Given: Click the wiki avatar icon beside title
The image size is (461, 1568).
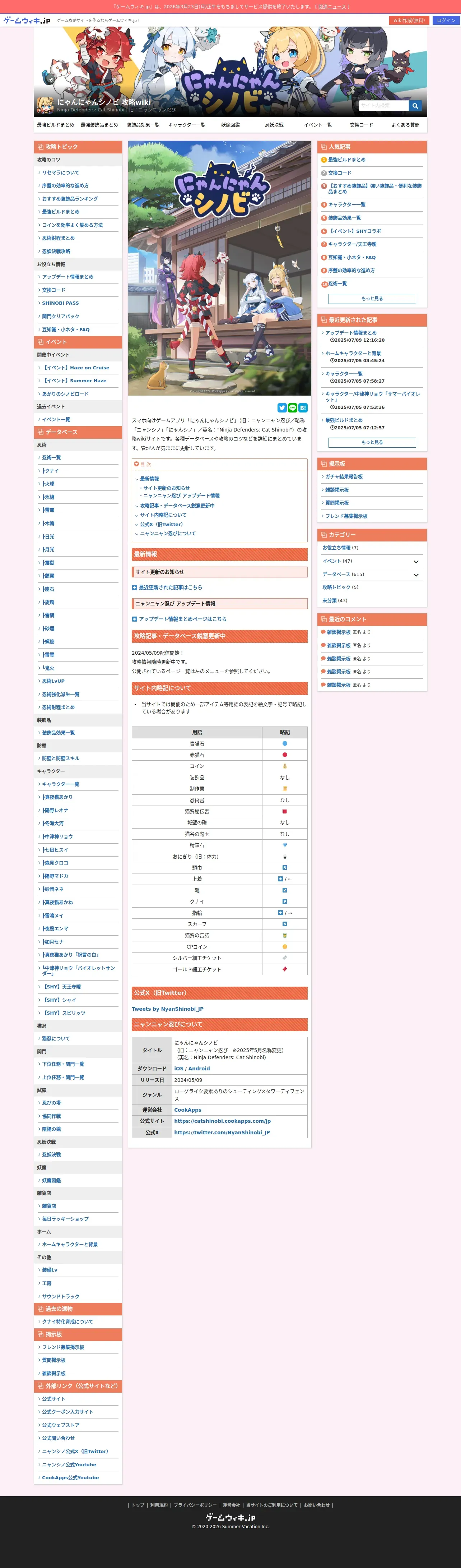Looking at the screenshot, I should point(45,105).
